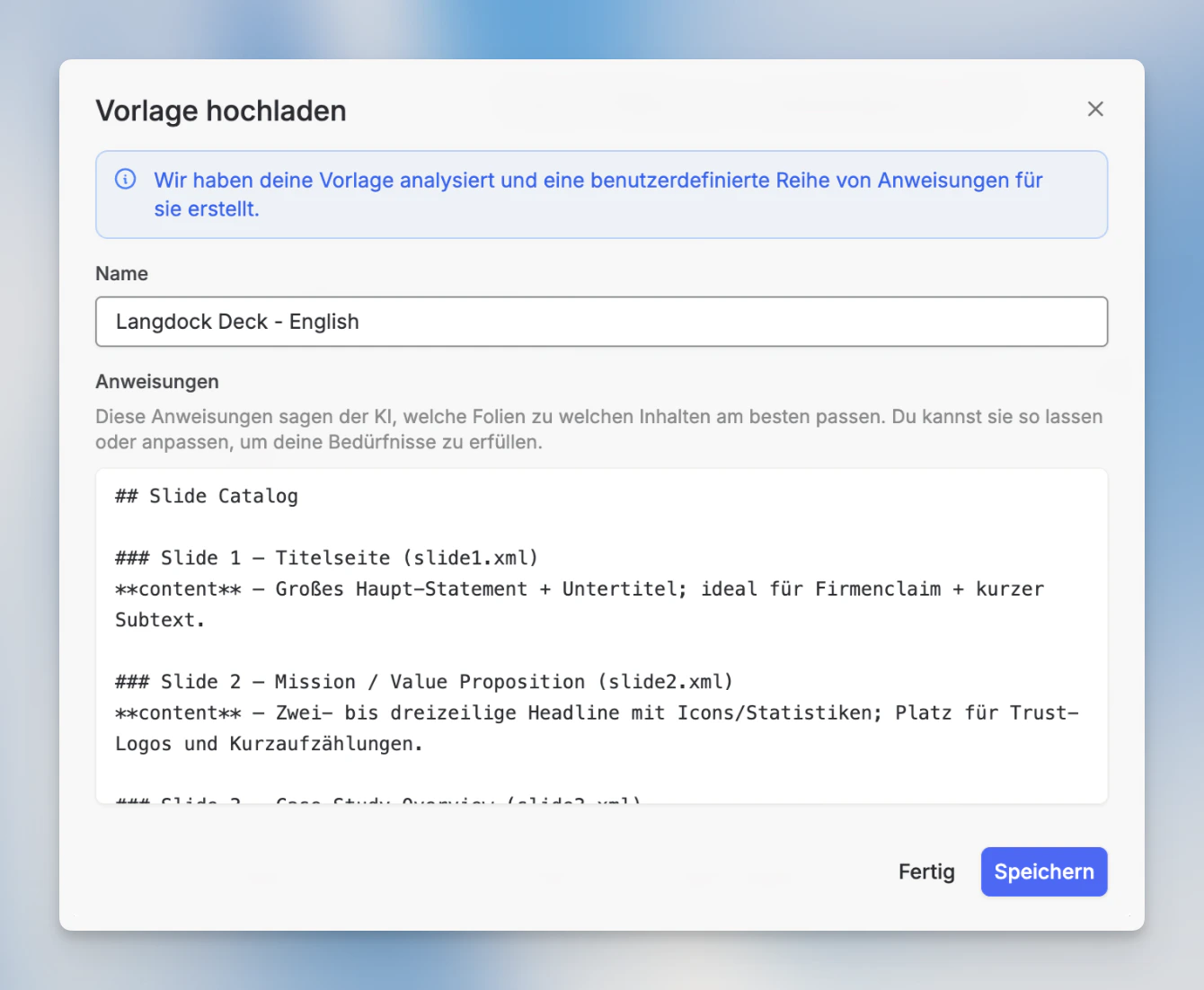Click the partially visible Case Study Overview line

coord(377,800)
